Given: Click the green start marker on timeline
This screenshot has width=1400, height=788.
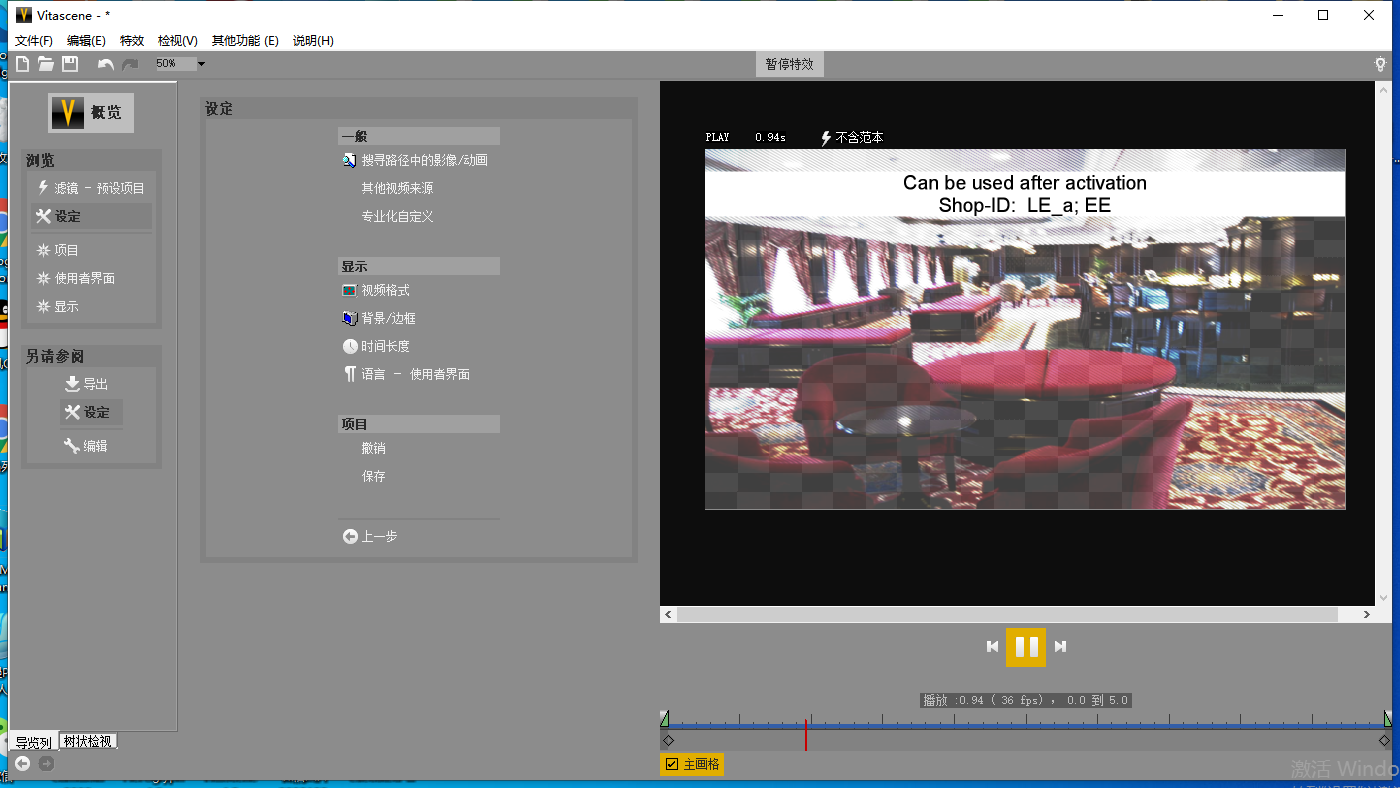Looking at the screenshot, I should coord(665,718).
